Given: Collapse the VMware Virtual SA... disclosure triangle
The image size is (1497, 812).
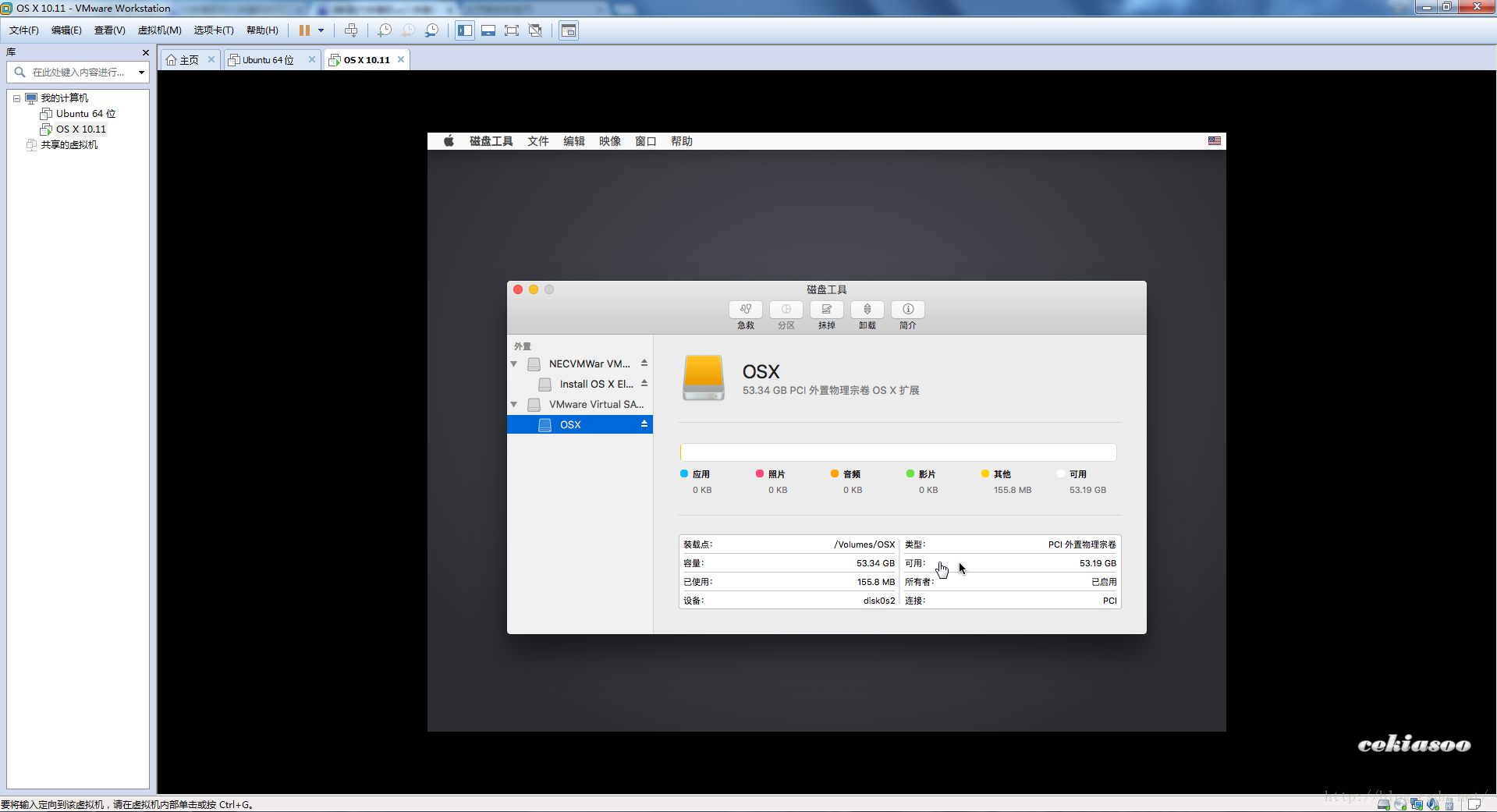Looking at the screenshot, I should [514, 405].
